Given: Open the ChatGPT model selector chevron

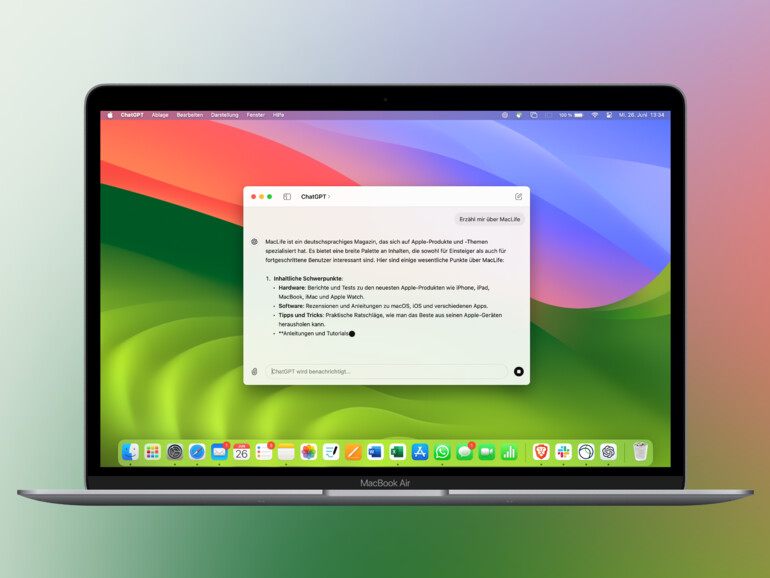Looking at the screenshot, I should [x=329, y=196].
